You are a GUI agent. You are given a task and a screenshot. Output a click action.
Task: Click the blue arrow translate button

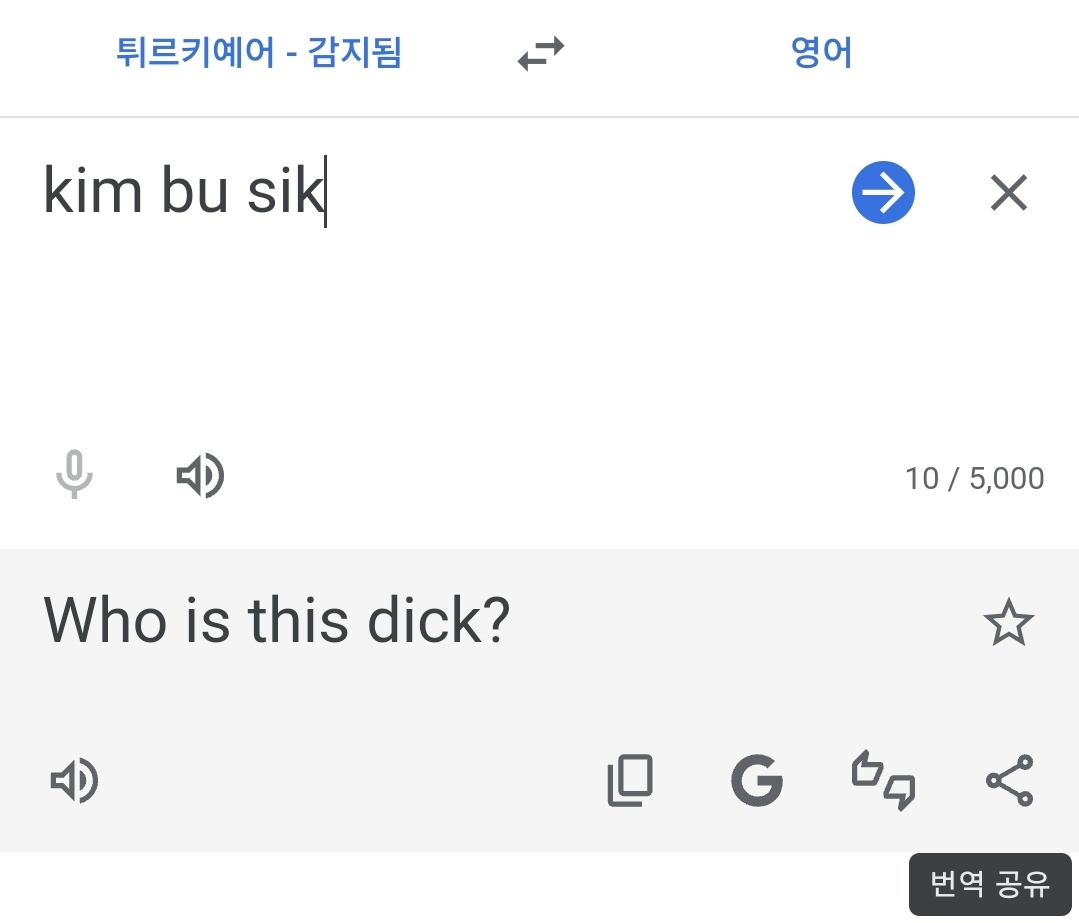coord(883,193)
